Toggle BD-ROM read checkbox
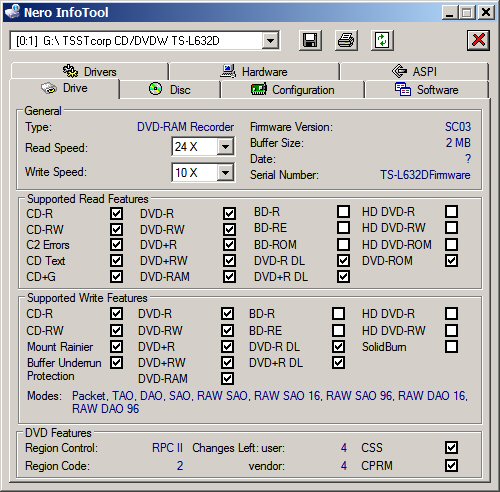The width and height of the screenshot is (500, 492). click(x=343, y=244)
